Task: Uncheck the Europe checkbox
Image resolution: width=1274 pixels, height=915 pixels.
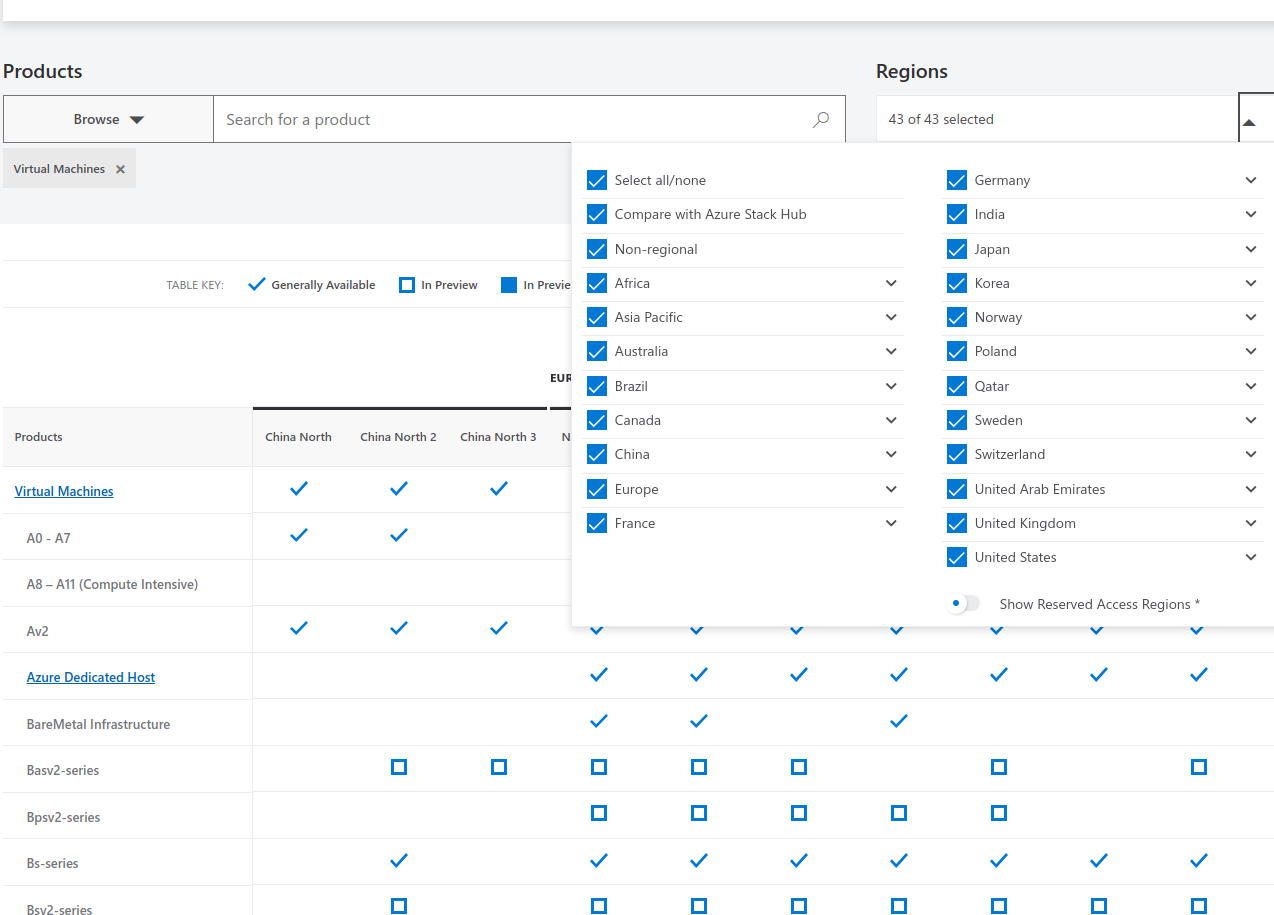Action: click(x=597, y=489)
